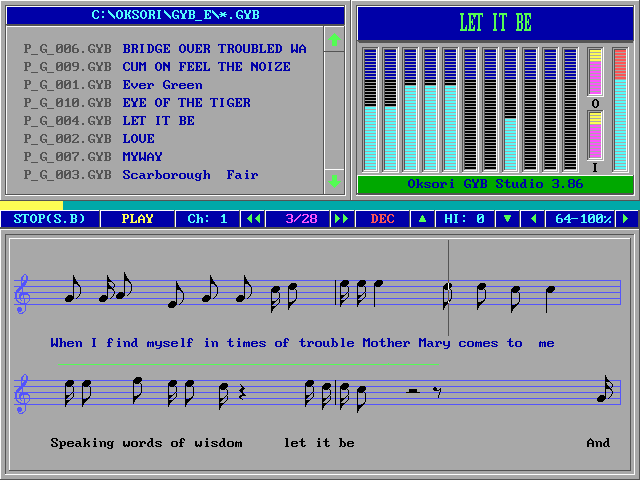
Task: Click the yellow song progress bar
Action: click(31, 205)
